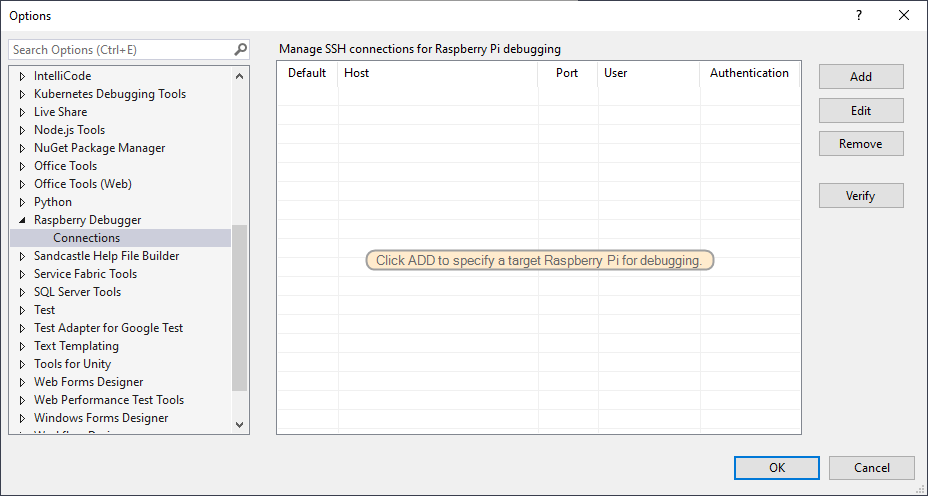
Task: Expand the Python options node
Action: tap(22, 202)
